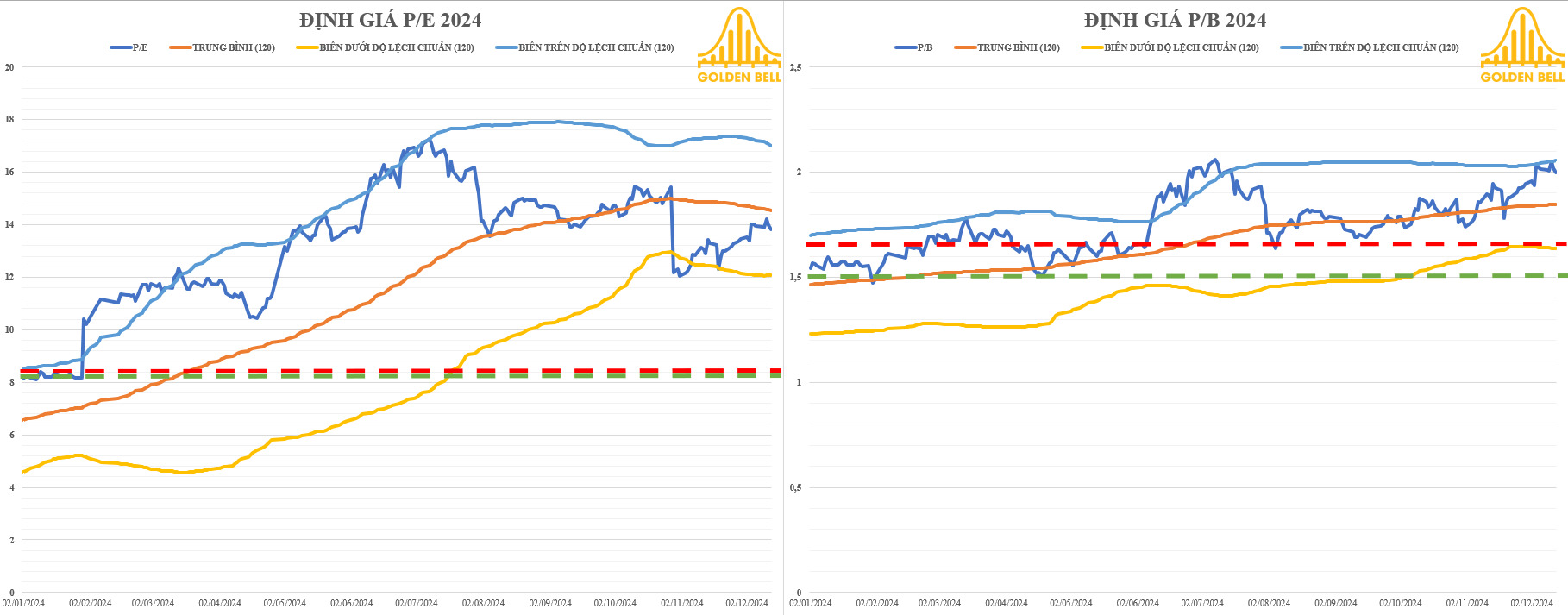Viewport: 1568px width, 615px height.
Task: Click the 02/06/2024 date label on P/B axis
Action: click(x=1138, y=604)
